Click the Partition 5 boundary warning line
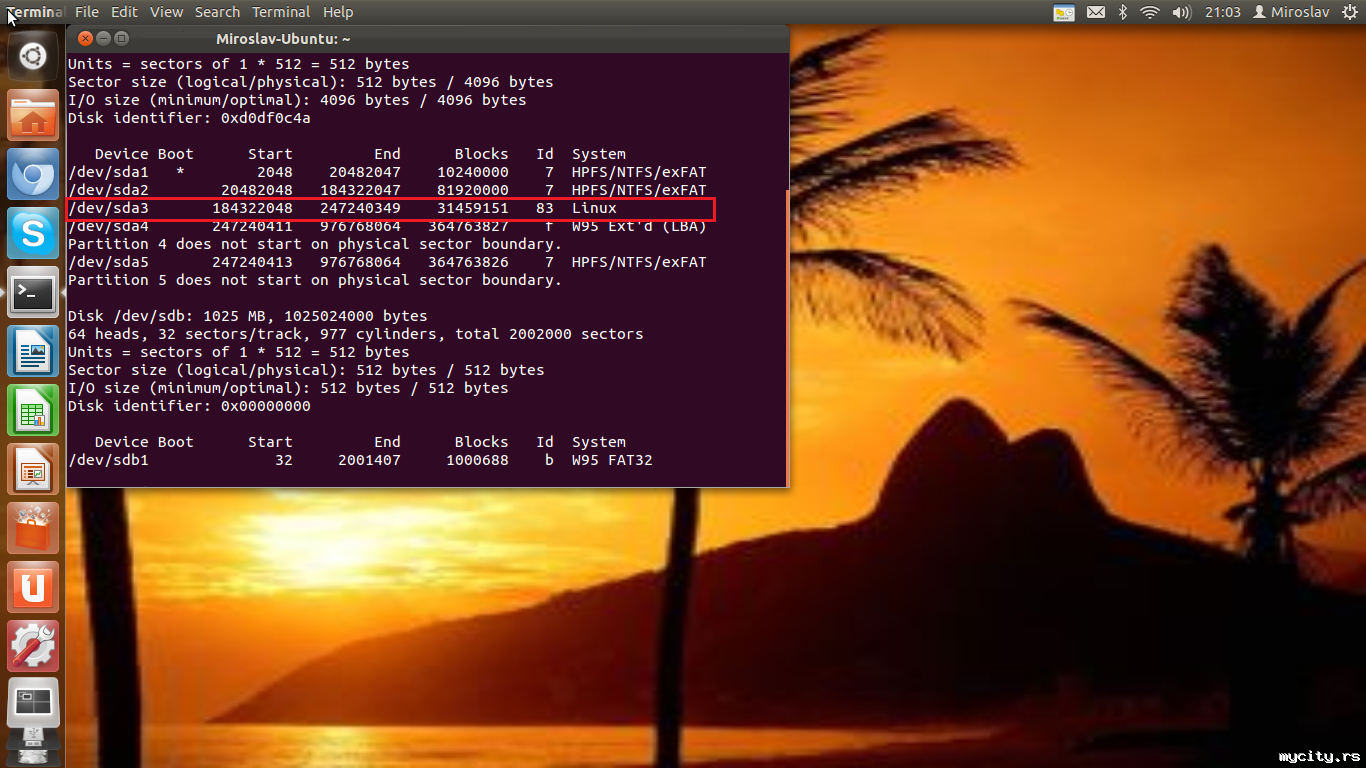1366x768 pixels. click(x=315, y=280)
